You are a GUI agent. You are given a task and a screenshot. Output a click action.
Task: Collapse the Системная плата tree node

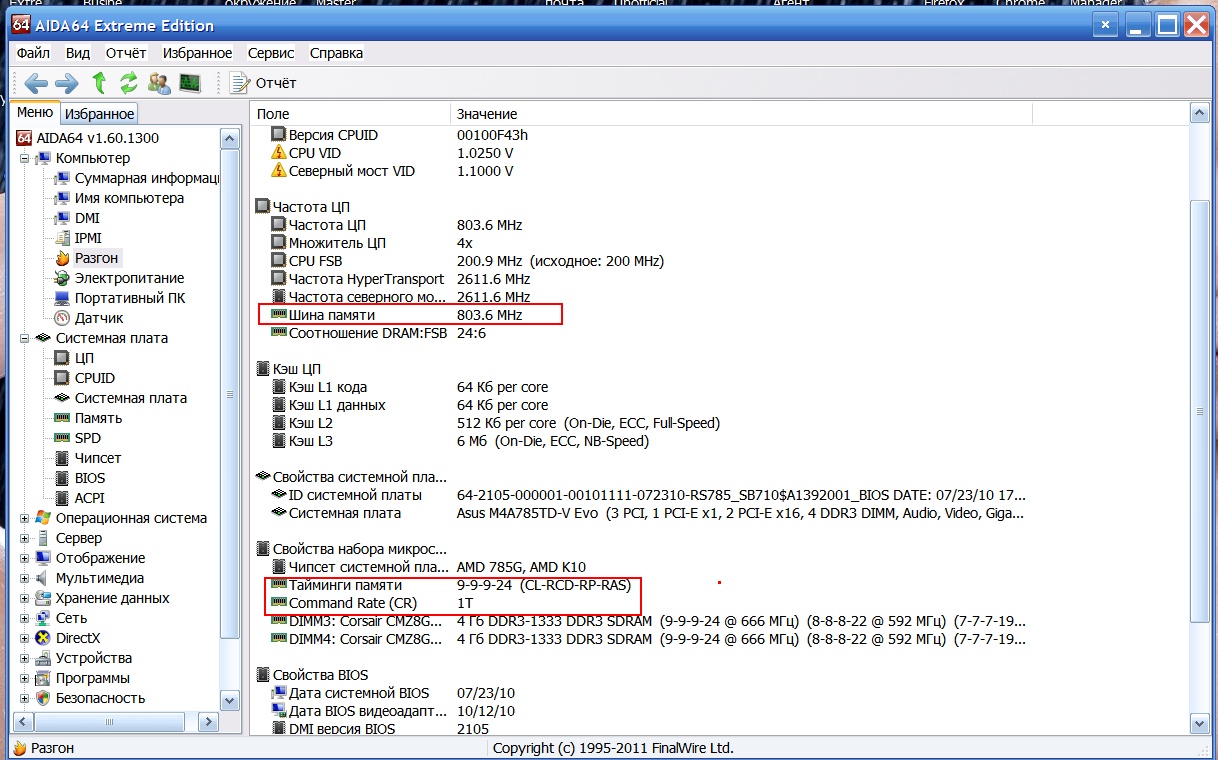[25, 338]
